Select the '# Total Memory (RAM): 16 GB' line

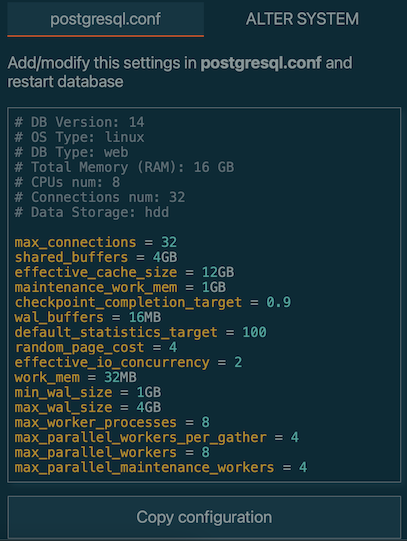tap(124, 167)
